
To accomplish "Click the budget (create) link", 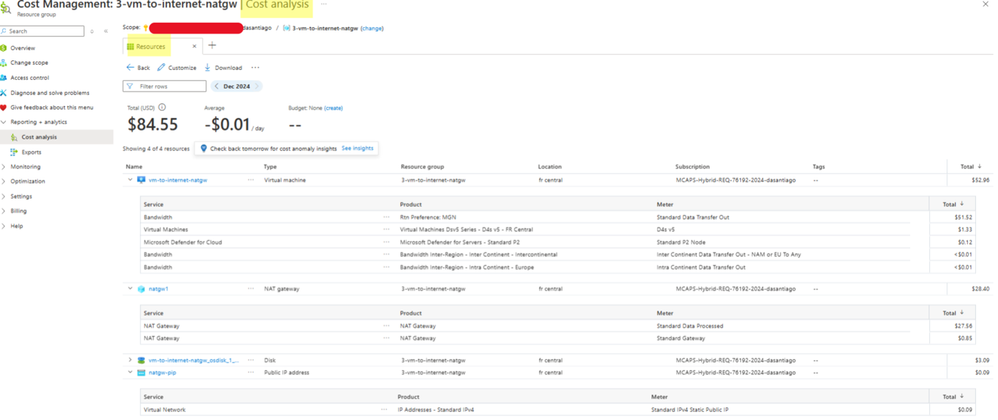I will pyautogui.click(x=334, y=108).
